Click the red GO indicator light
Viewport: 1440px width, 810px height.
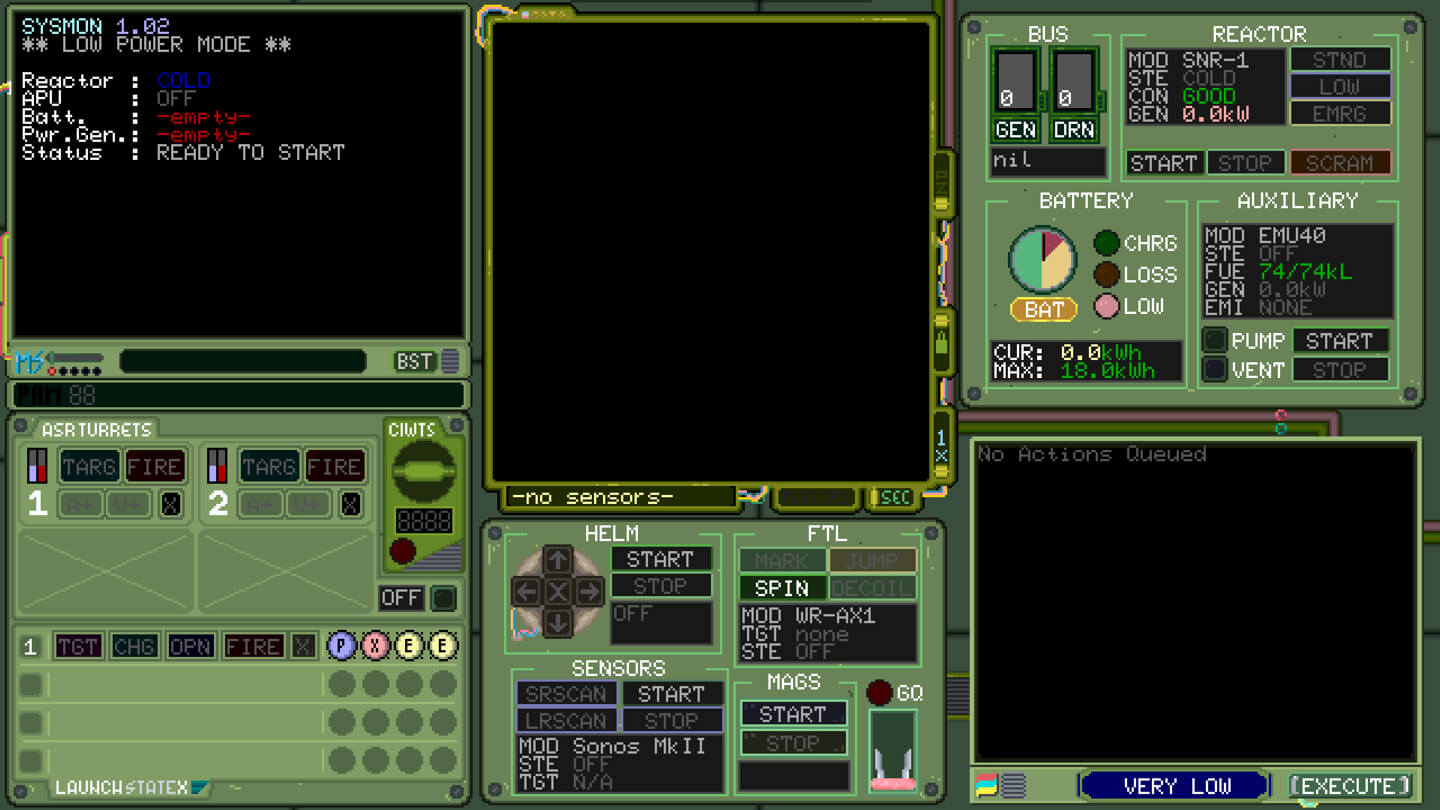coord(879,692)
